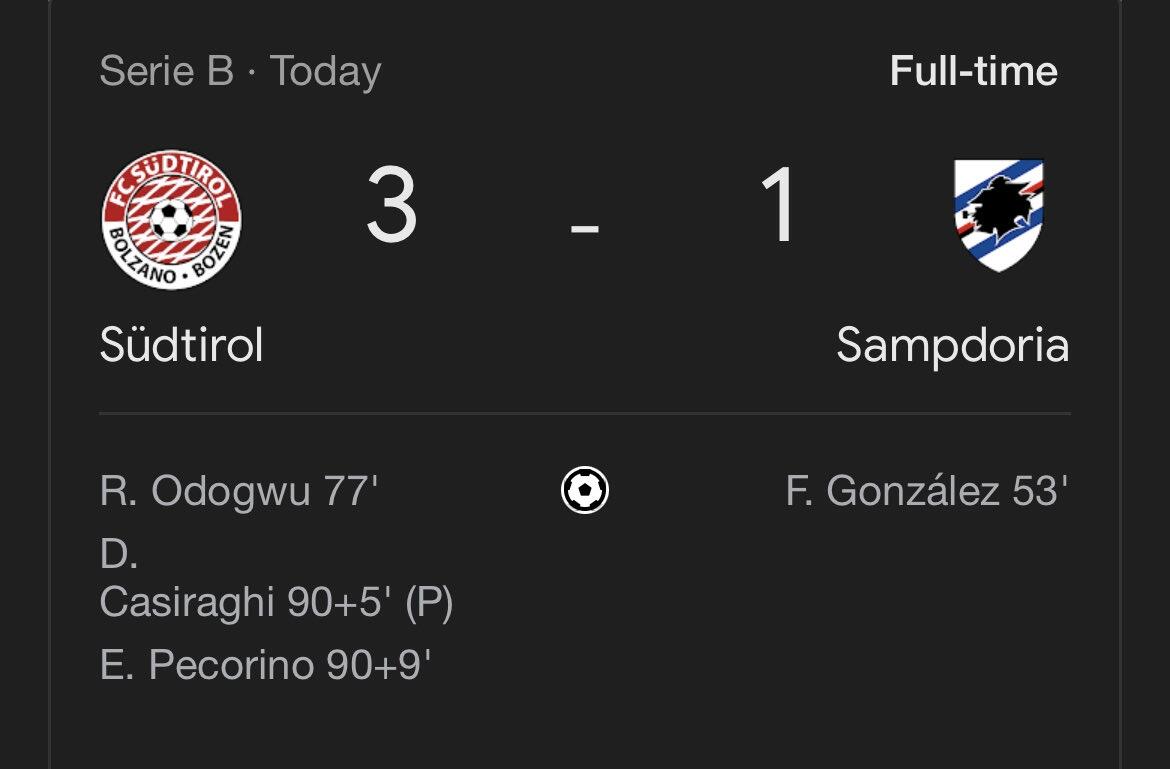Viewport: 1170px width, 769px height.
Task: Click the (P) penalty marker
Action: point(428,603)
